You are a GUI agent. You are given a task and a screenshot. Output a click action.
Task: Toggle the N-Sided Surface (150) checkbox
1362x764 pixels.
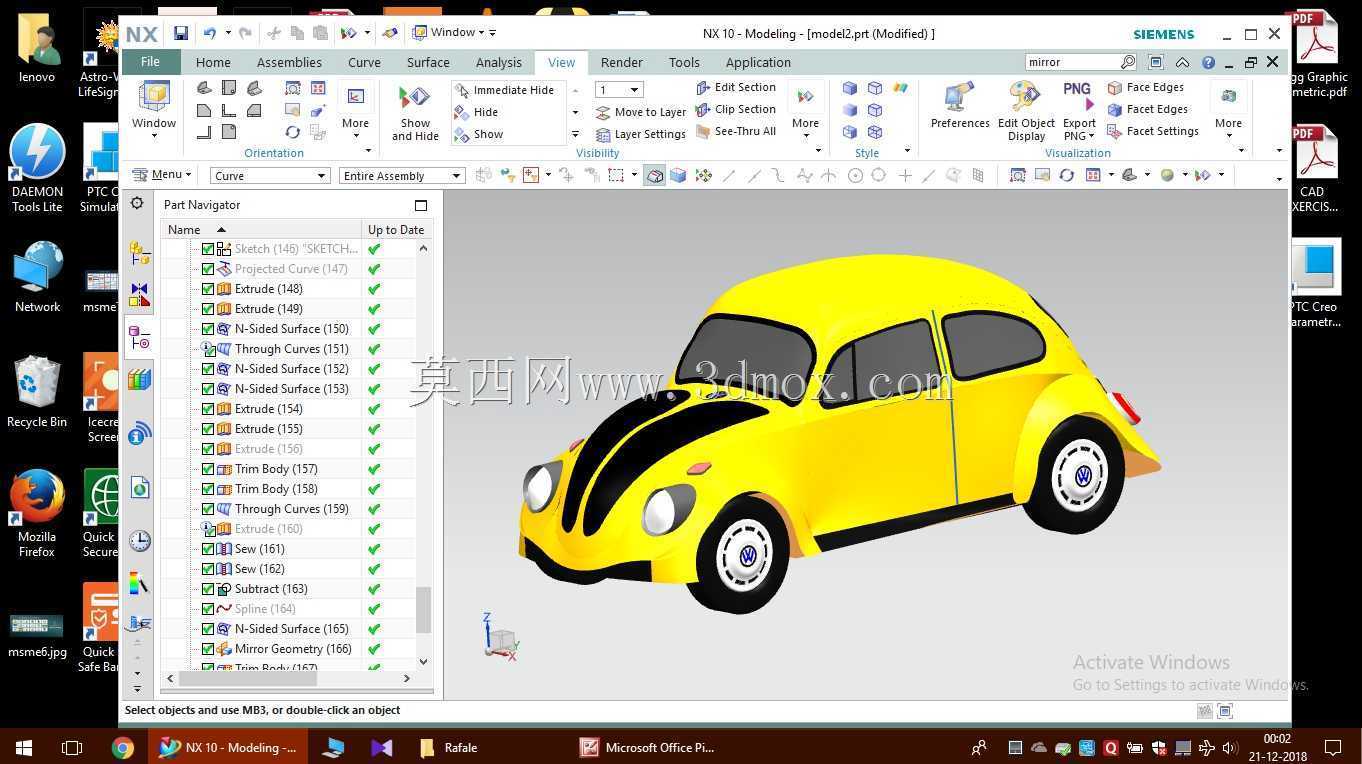[x=208, y=329]
